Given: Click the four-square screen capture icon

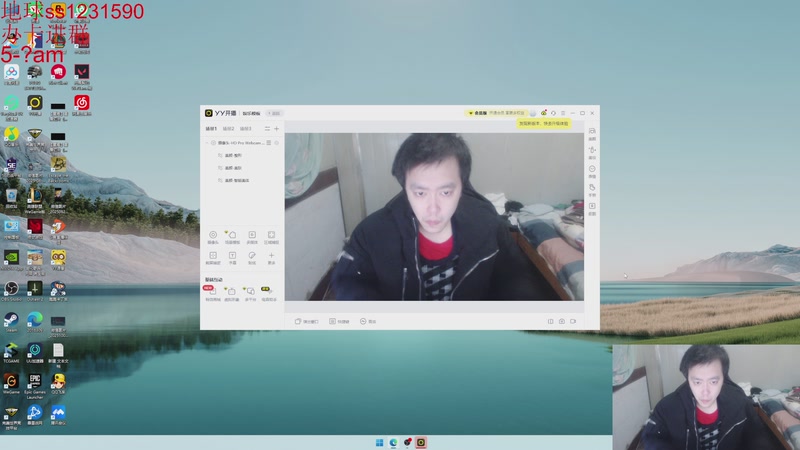Looking at the screenshot, I should (213, 258).
